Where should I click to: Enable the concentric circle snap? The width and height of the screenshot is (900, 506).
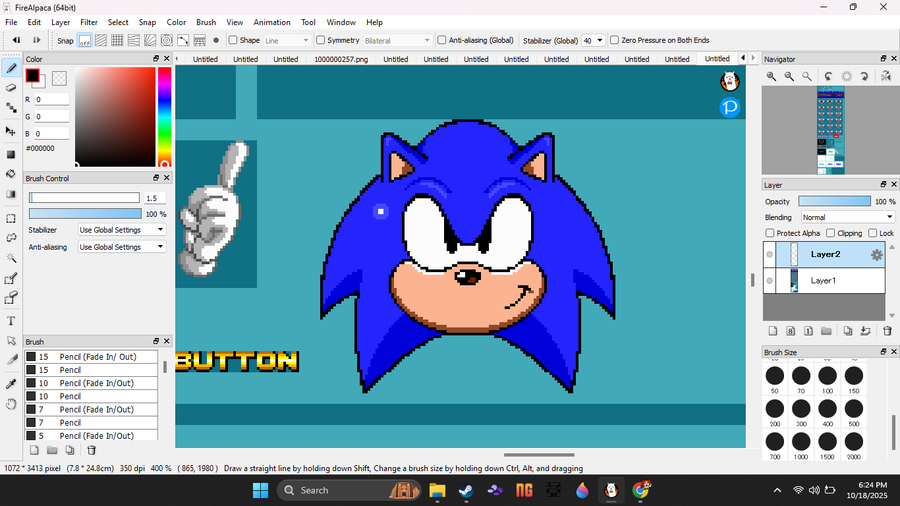point(166,41)
